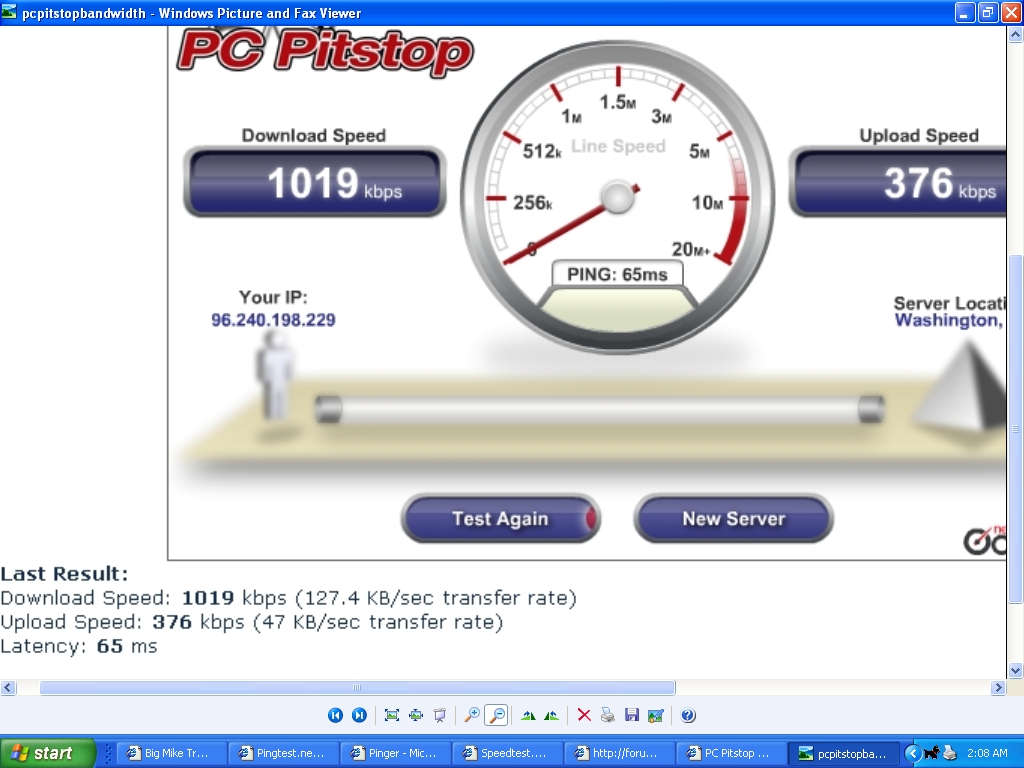The image size is (1024, 768).
Task: Click the 2:08 AM taskbar clock
Action: tap(987, 753)
